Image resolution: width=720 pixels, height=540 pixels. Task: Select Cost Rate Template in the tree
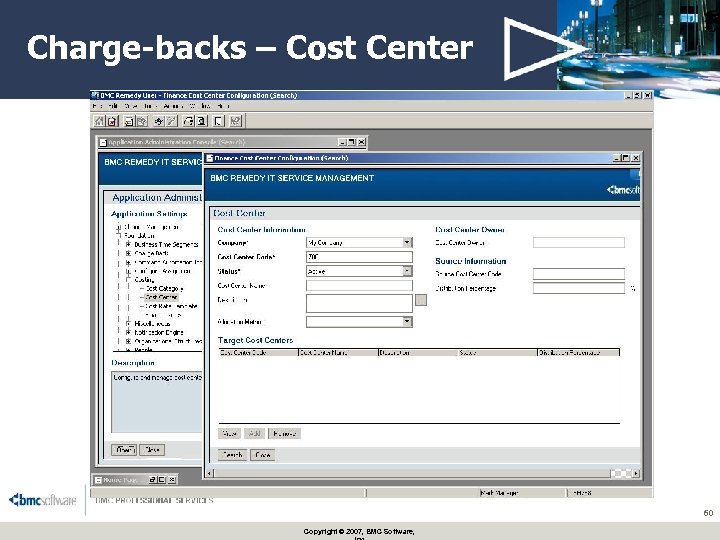click(x=171, y=306)
